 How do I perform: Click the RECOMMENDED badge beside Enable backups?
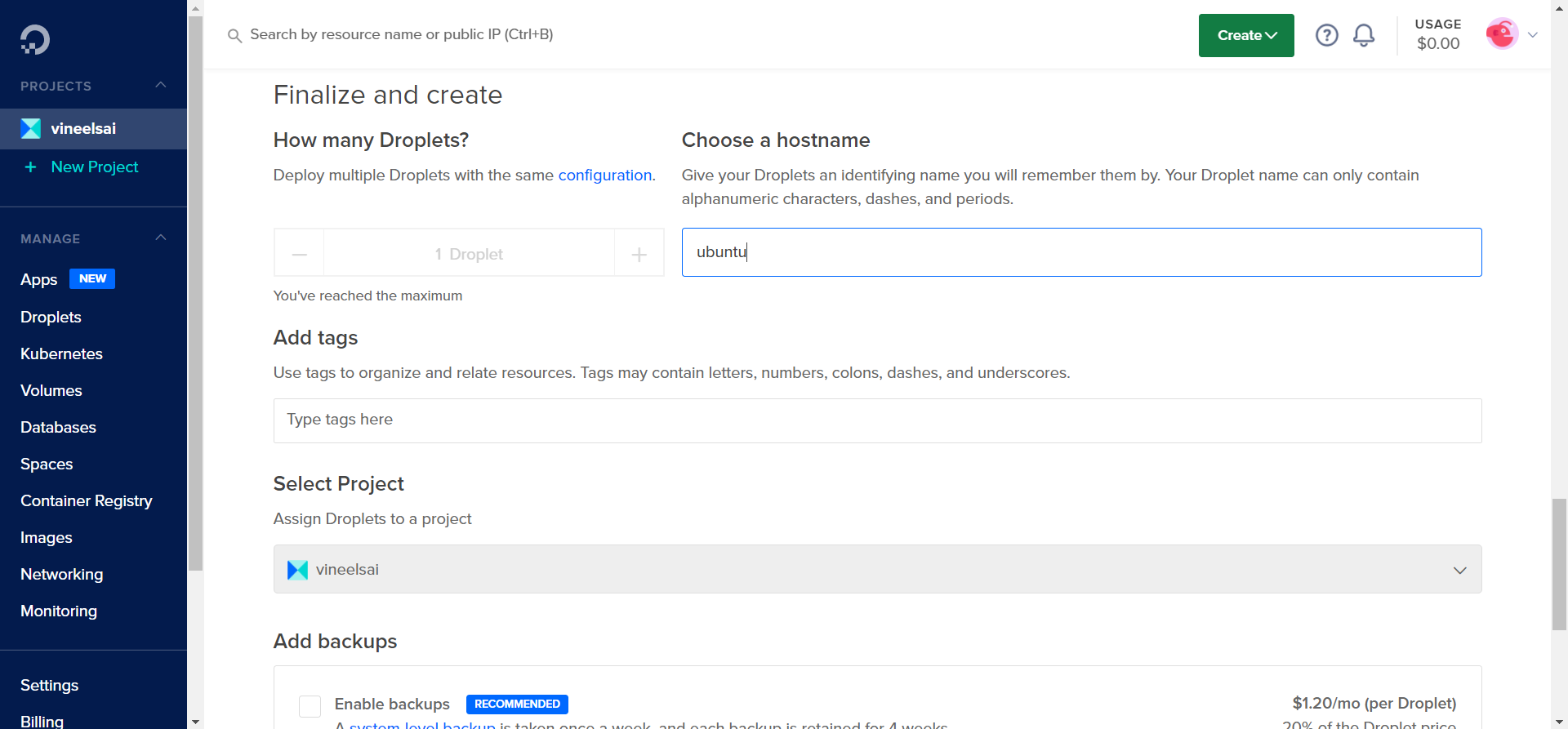[x=517, y=704]
